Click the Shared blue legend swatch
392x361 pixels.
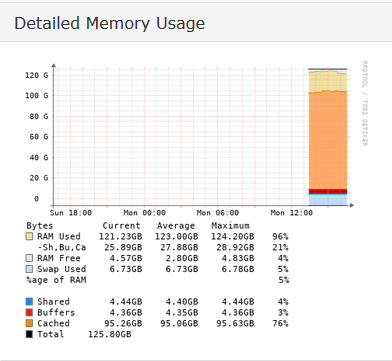pos(29,302)
